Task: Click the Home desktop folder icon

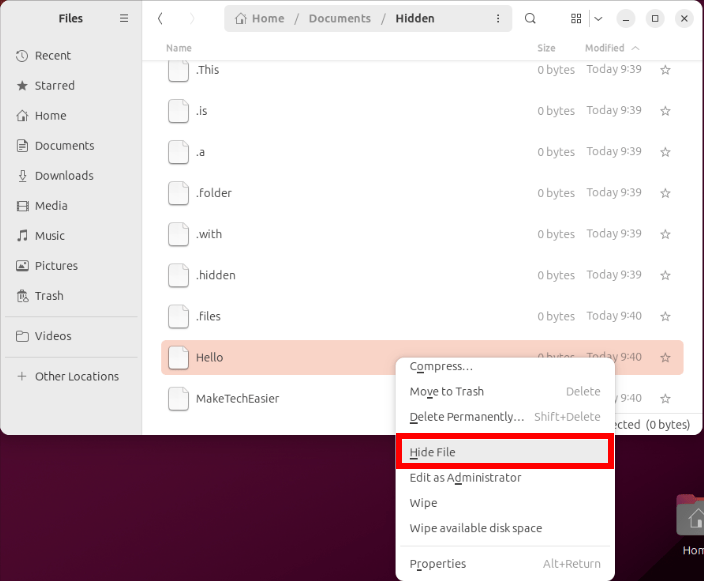Action: pyautogui.click(x=691, y=516)
